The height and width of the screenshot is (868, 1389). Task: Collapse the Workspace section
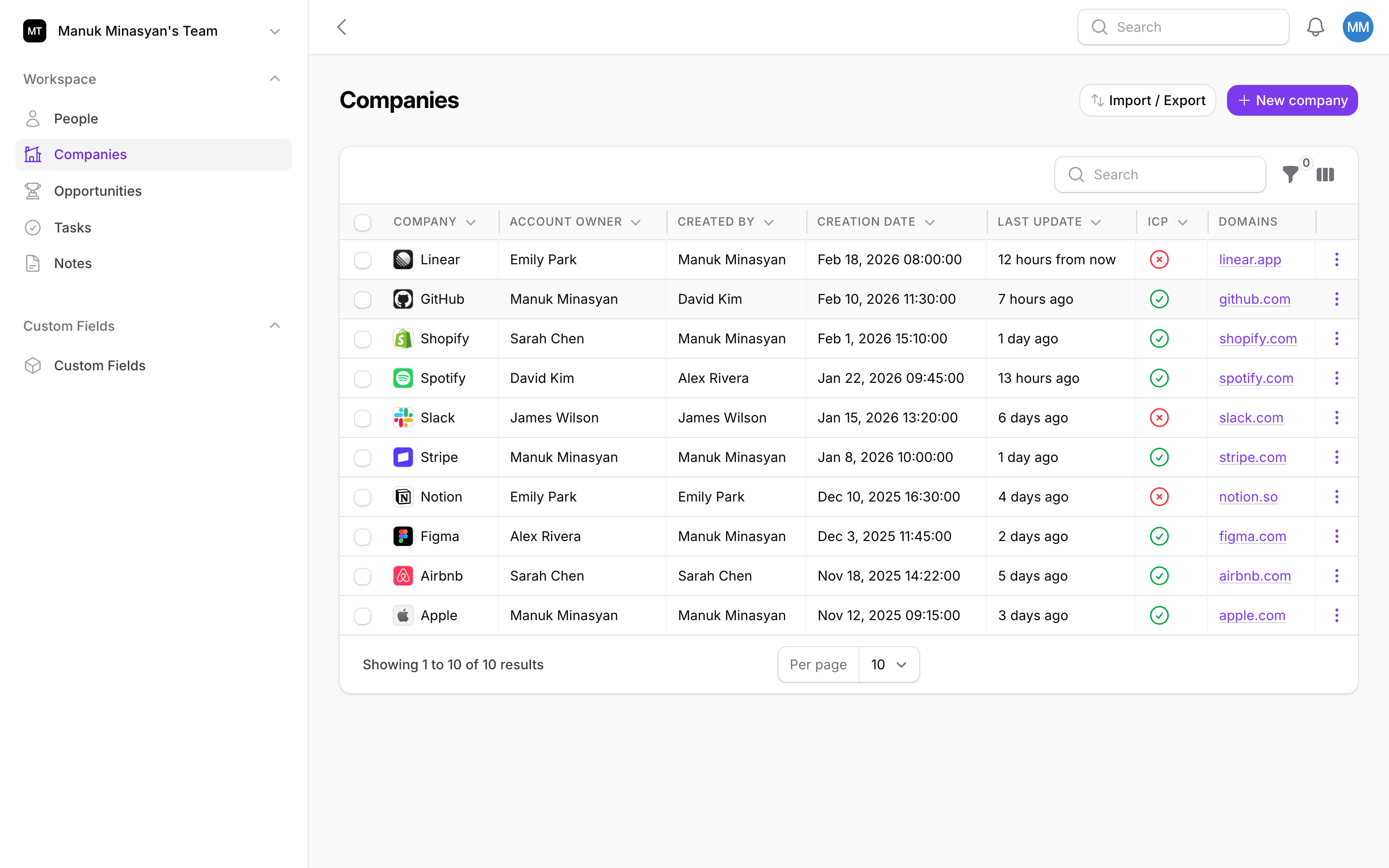[x=275, y=79]
